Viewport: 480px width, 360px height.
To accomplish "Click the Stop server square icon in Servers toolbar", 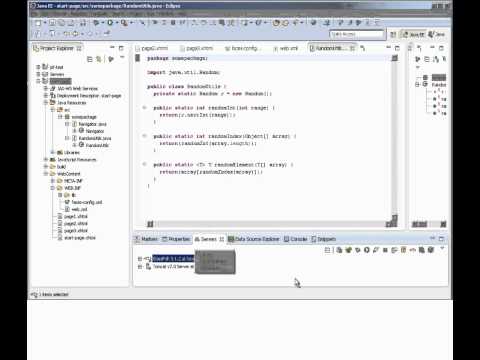I will coord(385,250).
